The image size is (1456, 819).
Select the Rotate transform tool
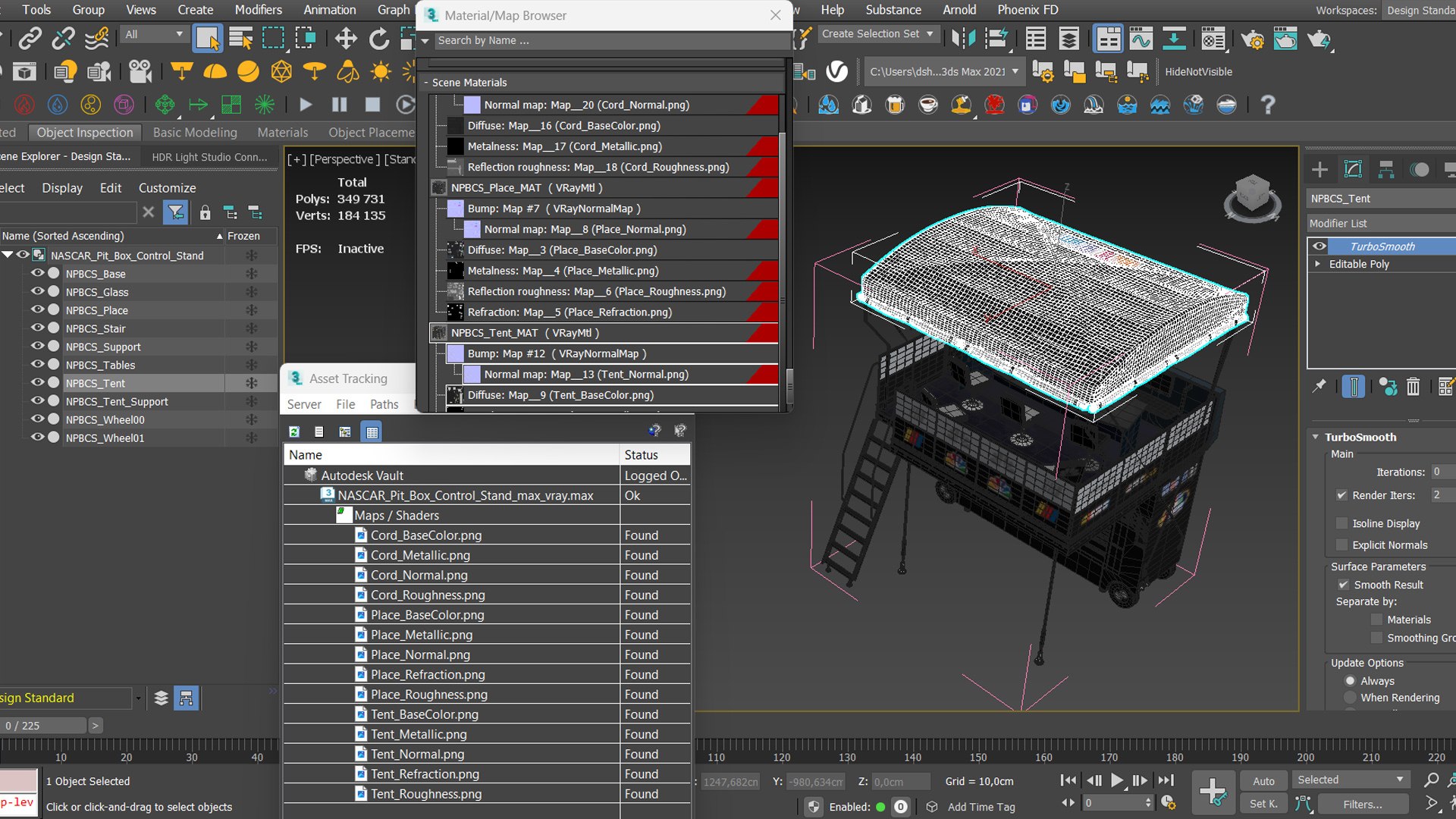pos(378,38)
